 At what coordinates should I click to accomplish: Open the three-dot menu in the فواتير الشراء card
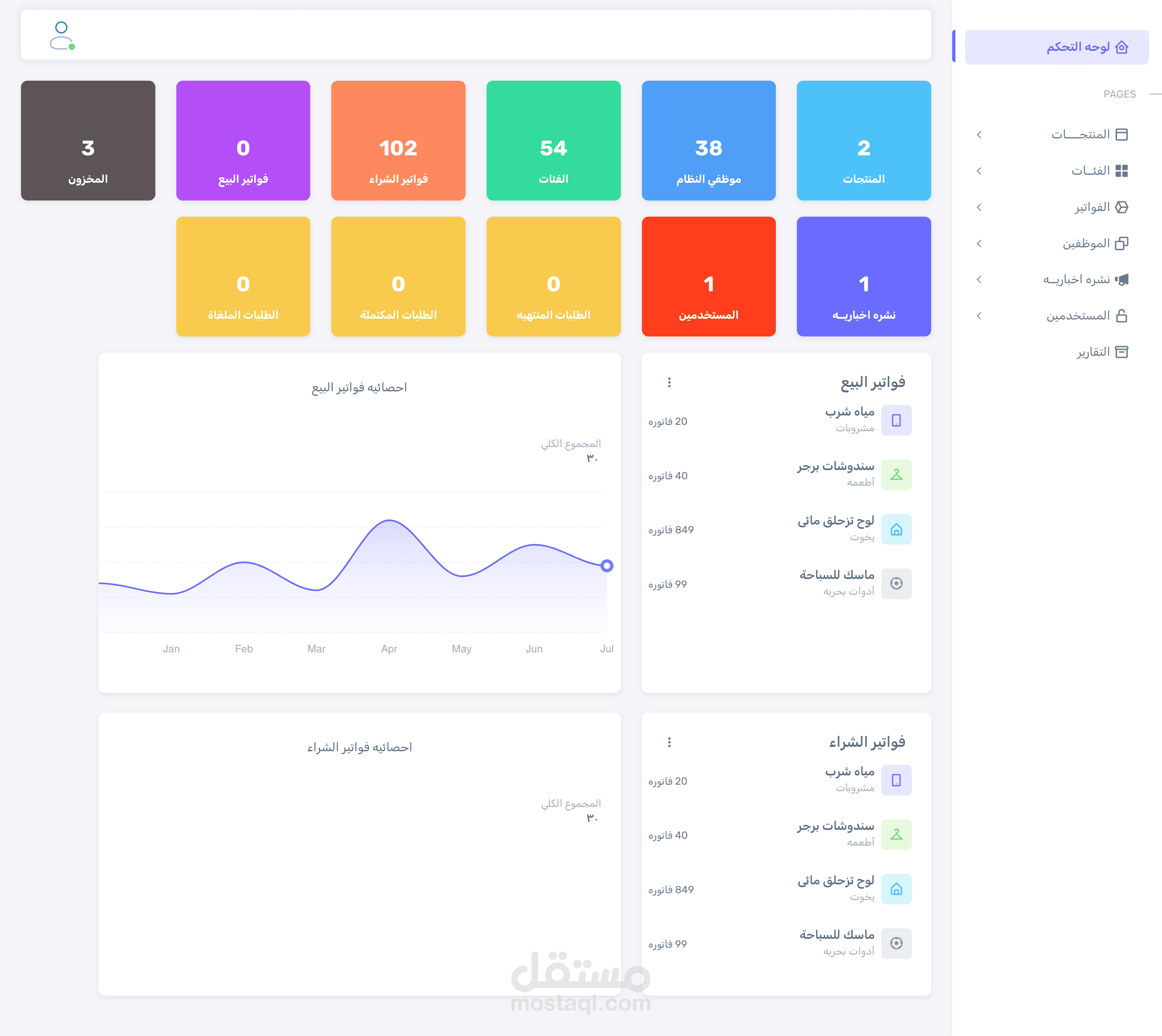coord(669,742)
